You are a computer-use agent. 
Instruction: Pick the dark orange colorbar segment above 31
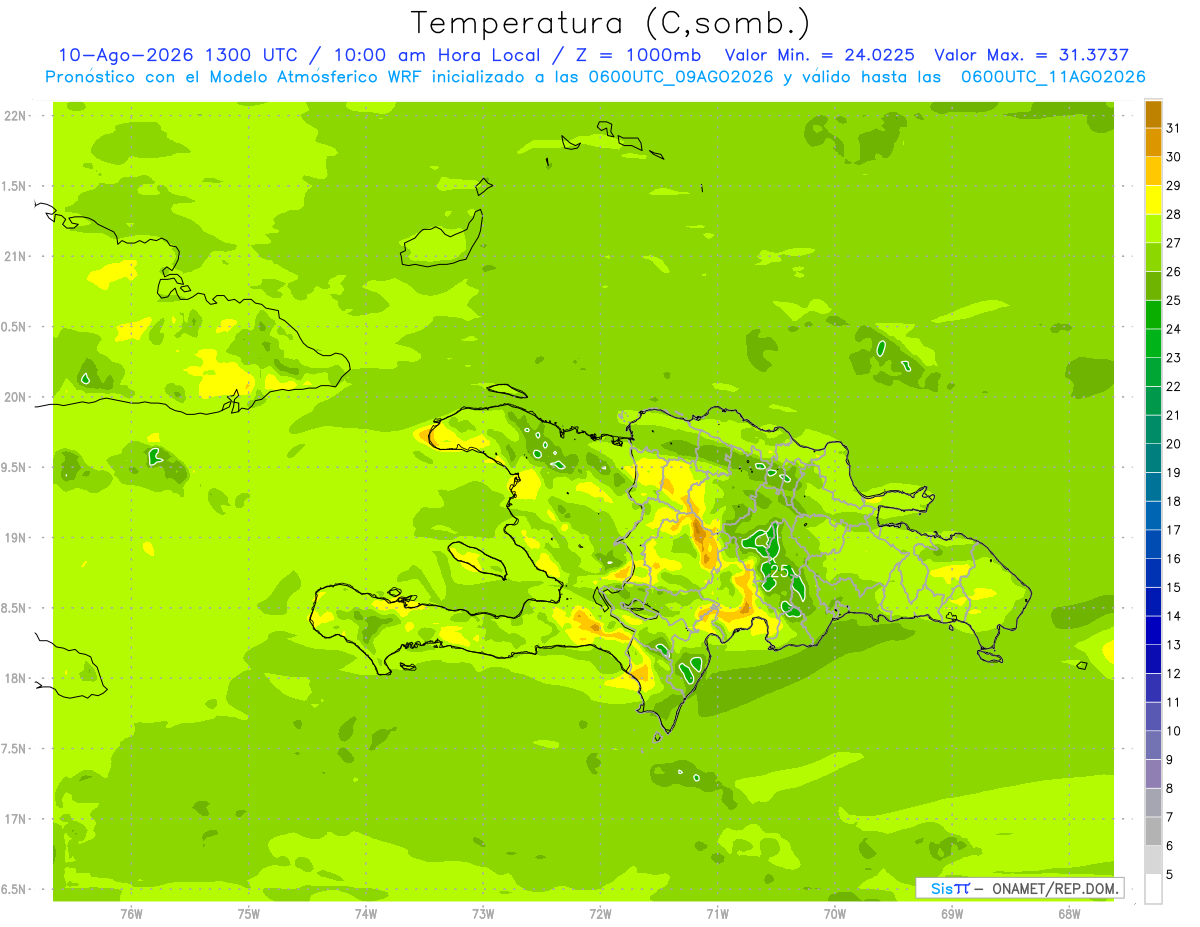click(1153, 114)
